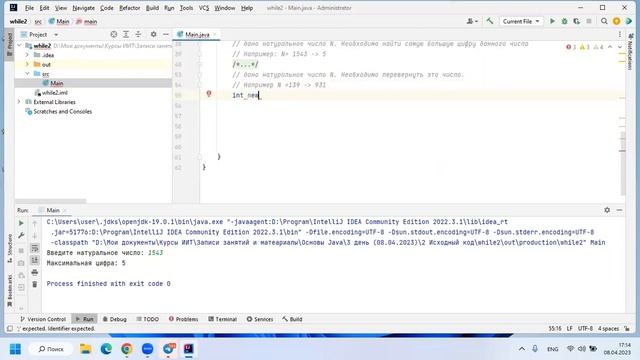Open the File menu
640x360 pixels.
[29, 8]
